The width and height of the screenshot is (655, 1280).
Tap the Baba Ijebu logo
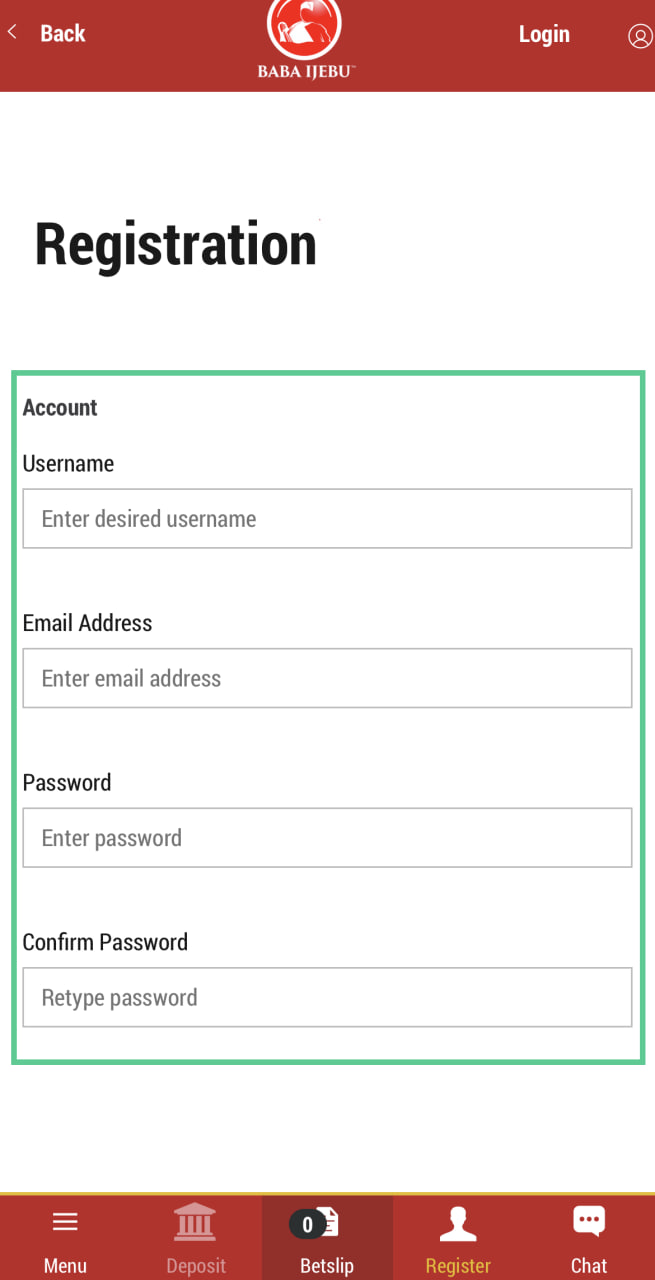[x=305, y=38]
